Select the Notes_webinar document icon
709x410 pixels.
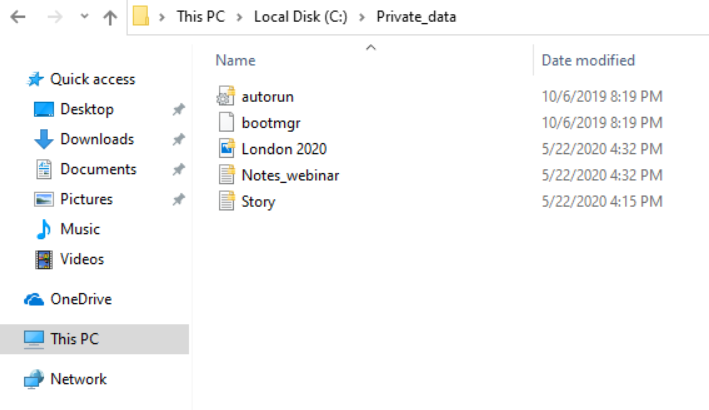point(225,175)
